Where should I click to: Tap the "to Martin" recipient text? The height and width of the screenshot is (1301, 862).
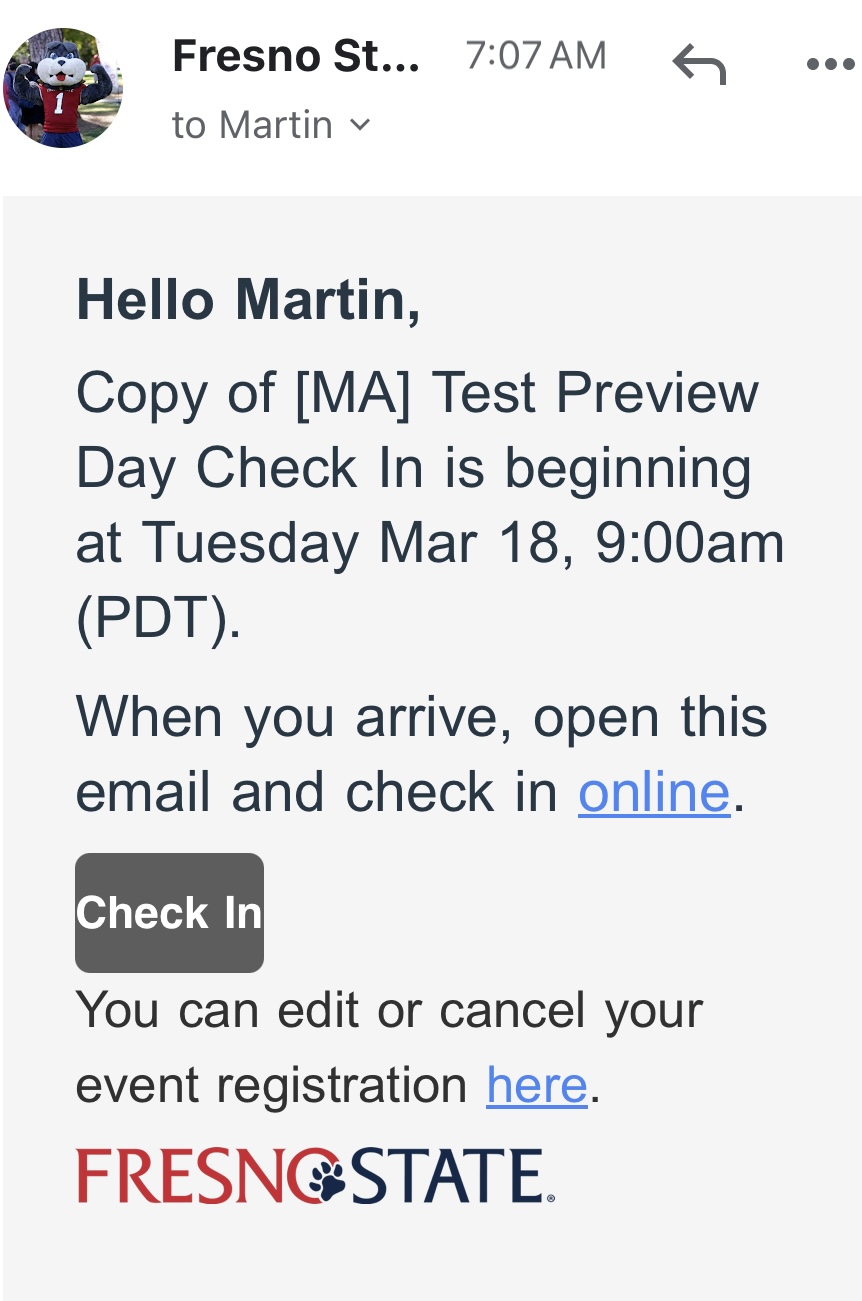point(252,125)
